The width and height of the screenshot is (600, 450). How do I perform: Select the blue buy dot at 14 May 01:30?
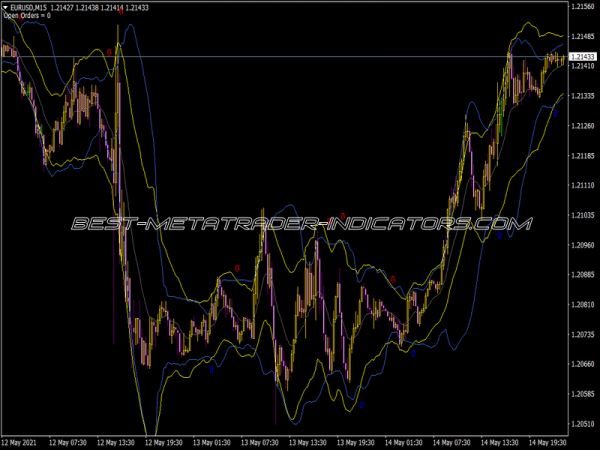tap(413, 352)
